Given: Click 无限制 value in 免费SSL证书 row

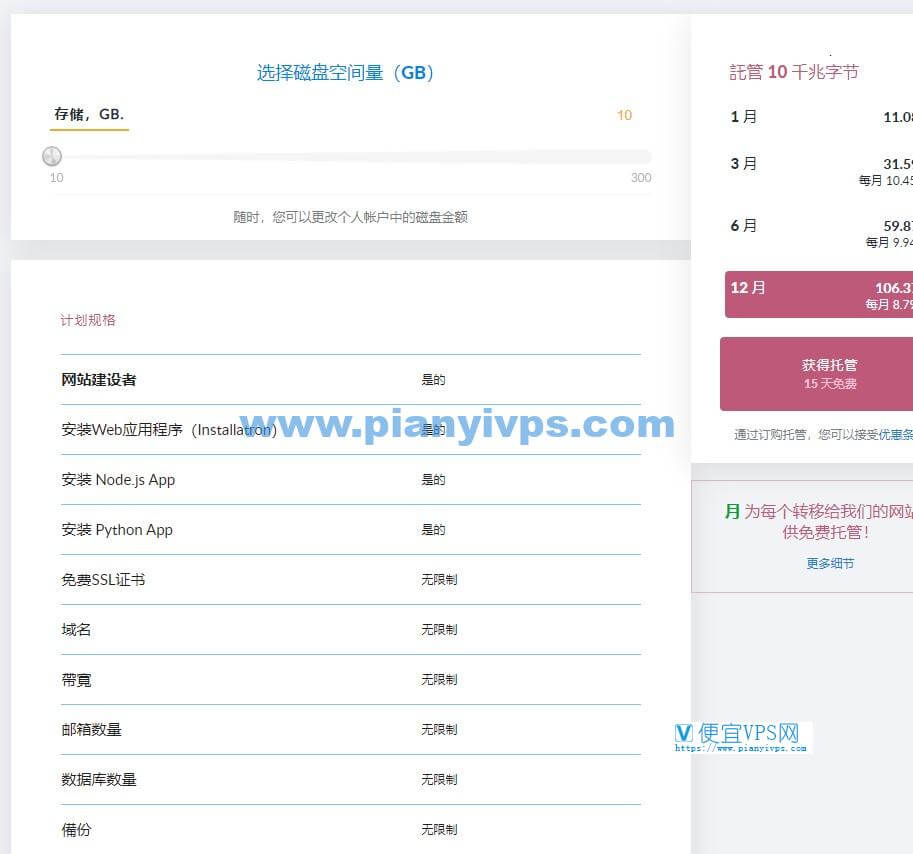Looking at the screenshot, I should (x=439, y=580).
